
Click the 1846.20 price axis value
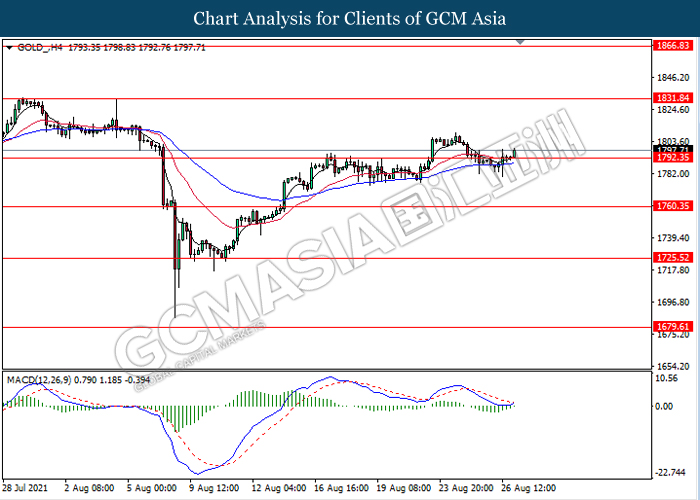pos(673,78)
